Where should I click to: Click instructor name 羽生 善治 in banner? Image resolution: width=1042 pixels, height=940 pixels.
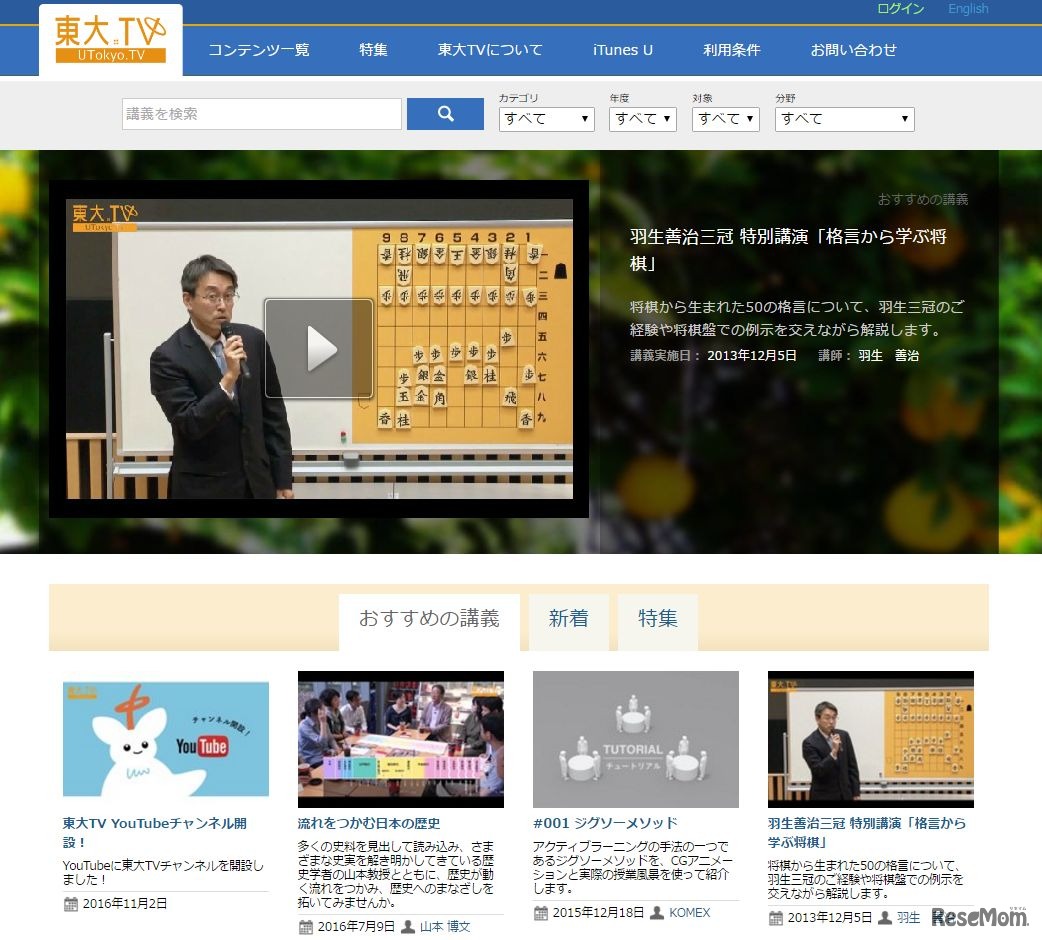point(888,355)
